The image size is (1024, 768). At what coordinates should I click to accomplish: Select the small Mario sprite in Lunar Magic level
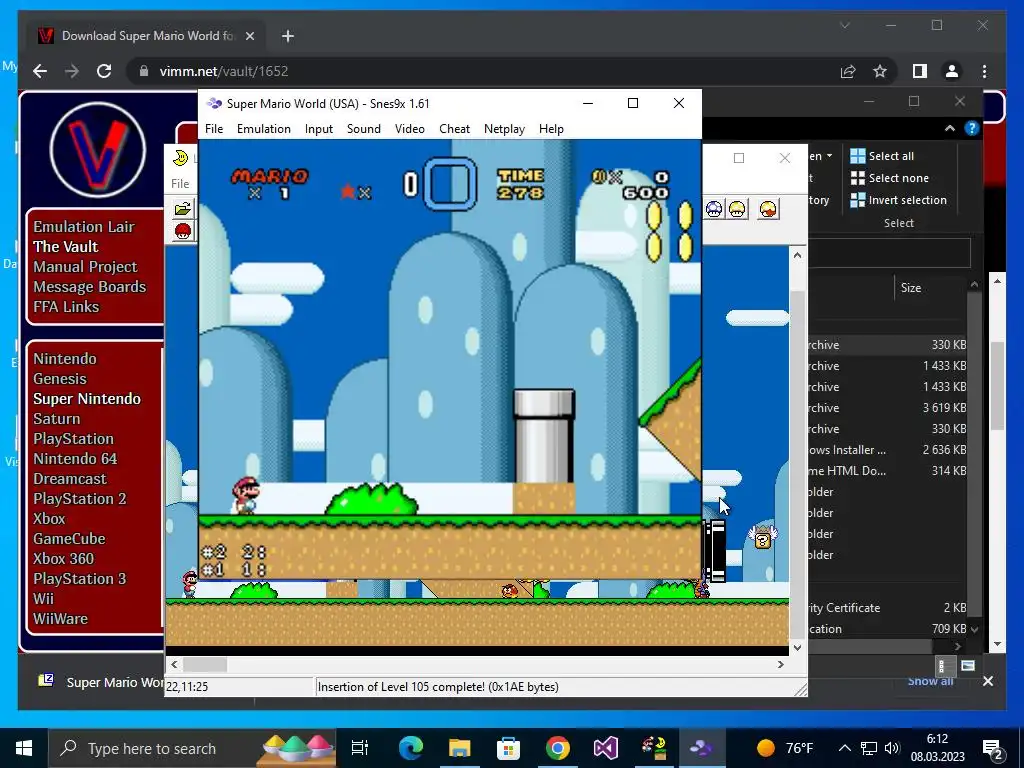tap(189, 584)
